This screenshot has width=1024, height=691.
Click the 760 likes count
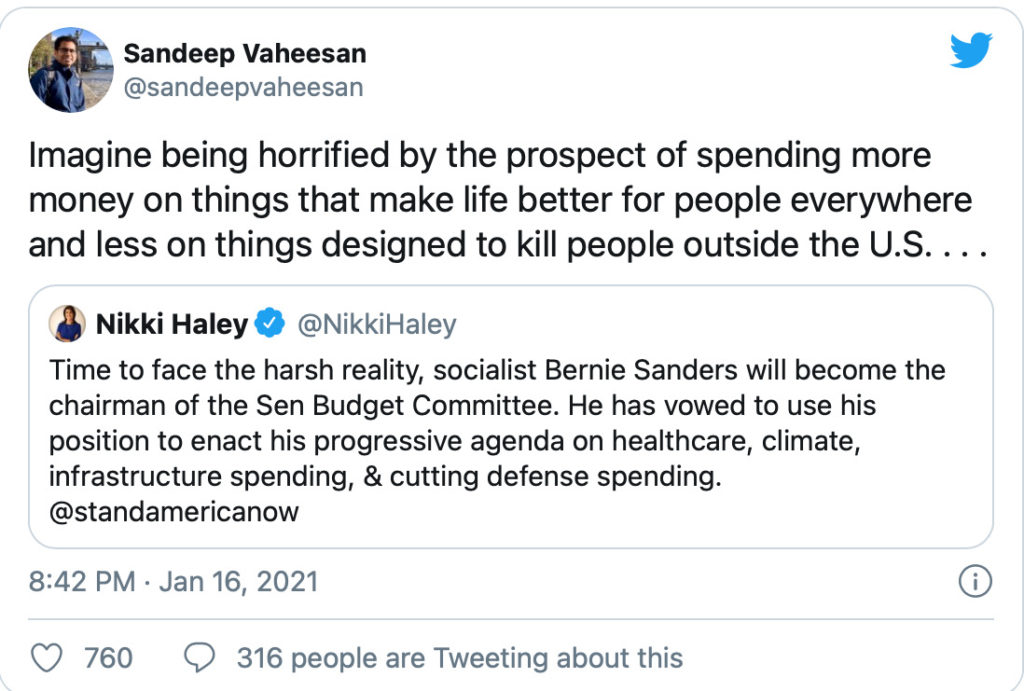(108, 657)
